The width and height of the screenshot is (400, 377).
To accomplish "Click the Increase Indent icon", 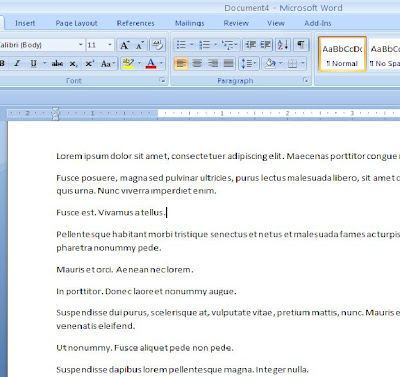I will (x=265, y=45).
